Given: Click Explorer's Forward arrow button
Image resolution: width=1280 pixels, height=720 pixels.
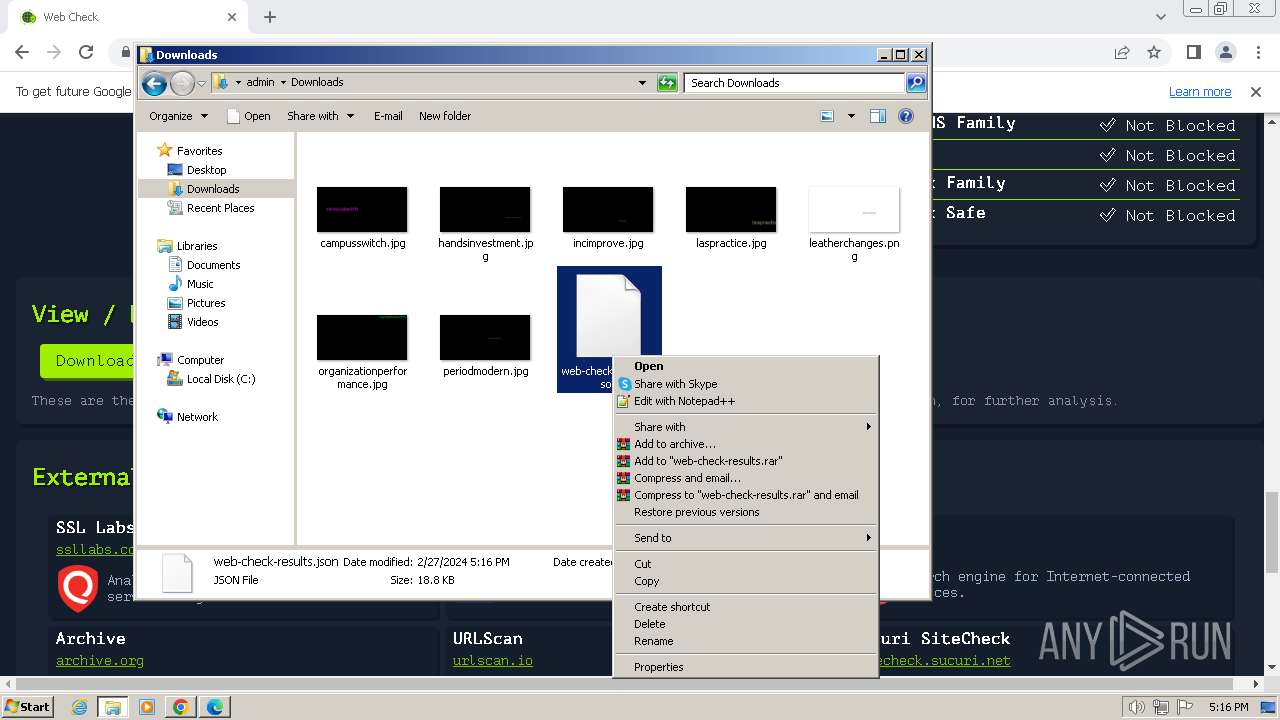Looking at the screenshot, I should click(x=182, y=83).
